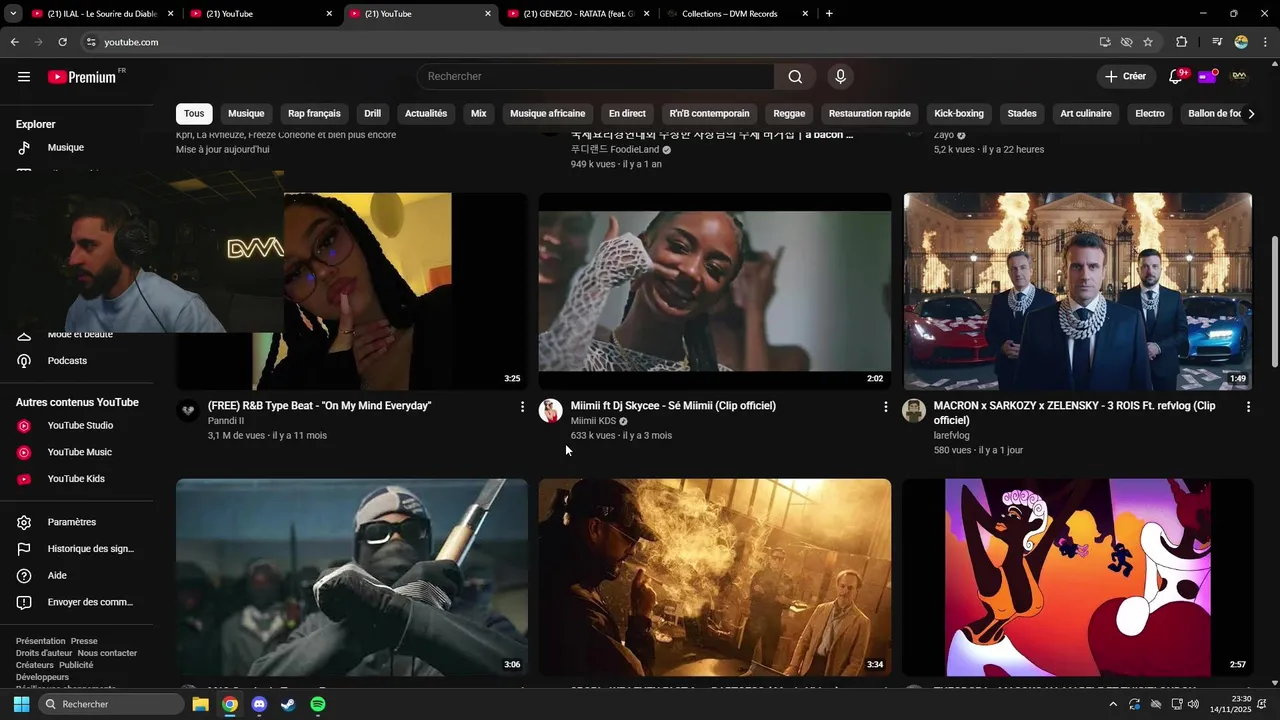Image resolution: width=1280 pixels, height=720 pixels.
Task: Select the Restauration rapide chip
Action: point(869,113)
